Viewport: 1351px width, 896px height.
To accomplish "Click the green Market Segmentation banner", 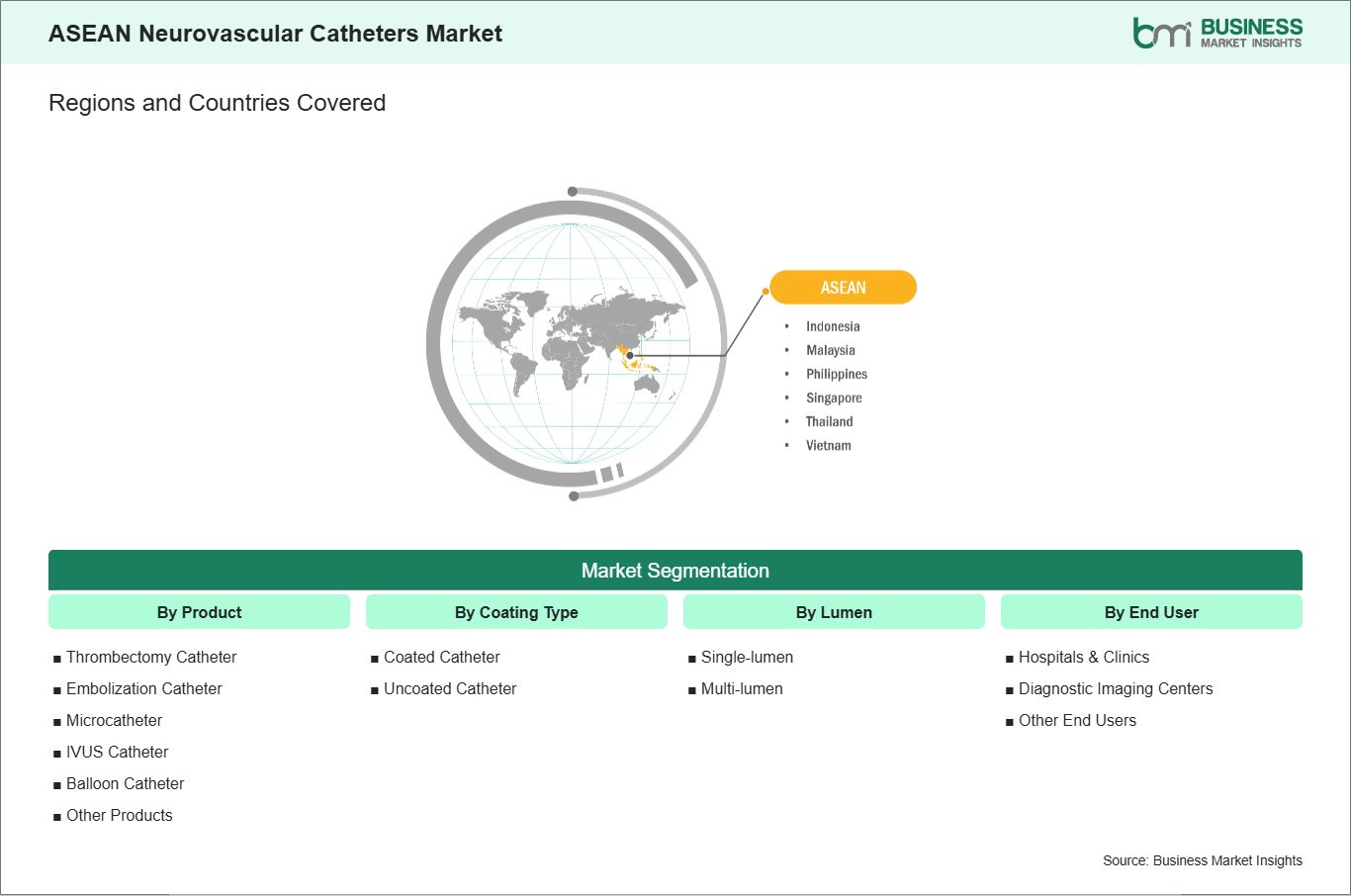I will (675, 571).
